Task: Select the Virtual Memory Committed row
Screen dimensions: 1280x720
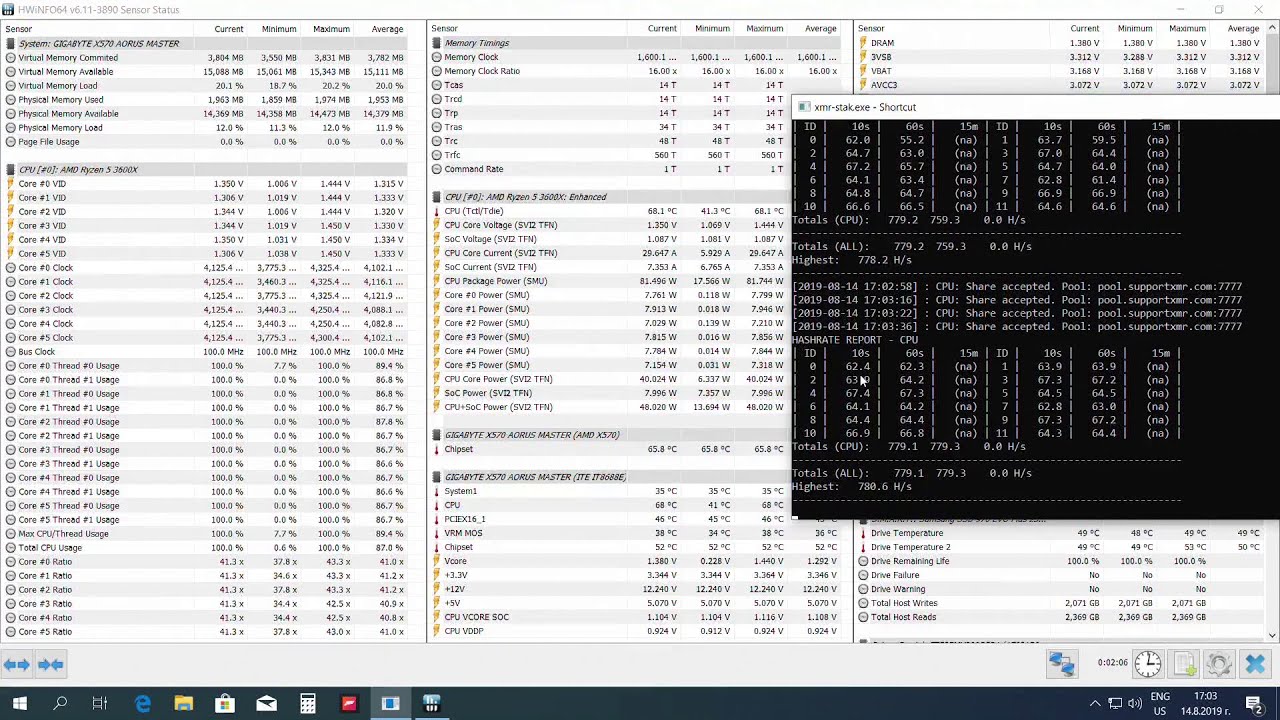Action: pos(205,58)
